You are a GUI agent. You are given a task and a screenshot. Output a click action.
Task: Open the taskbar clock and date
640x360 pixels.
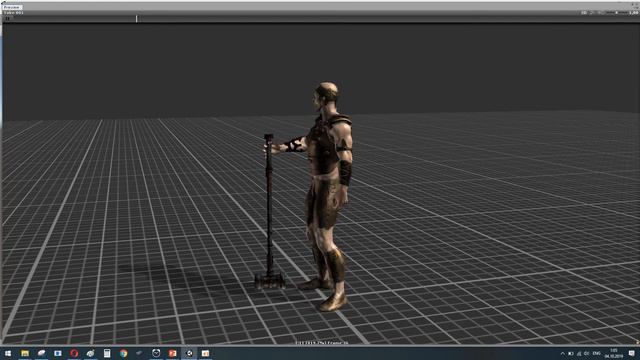[x=613, y=353]
